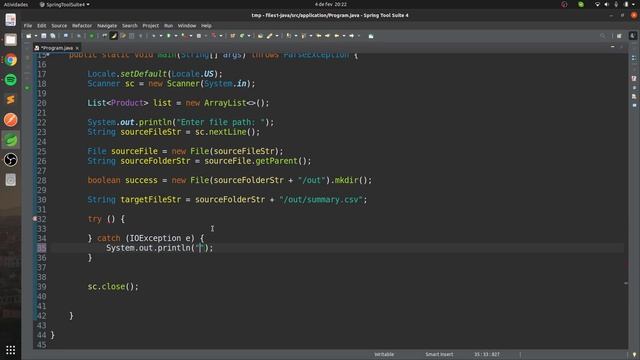Go to next annotation icon
This screenshot has width=640, height=360.
pos(289,36)
